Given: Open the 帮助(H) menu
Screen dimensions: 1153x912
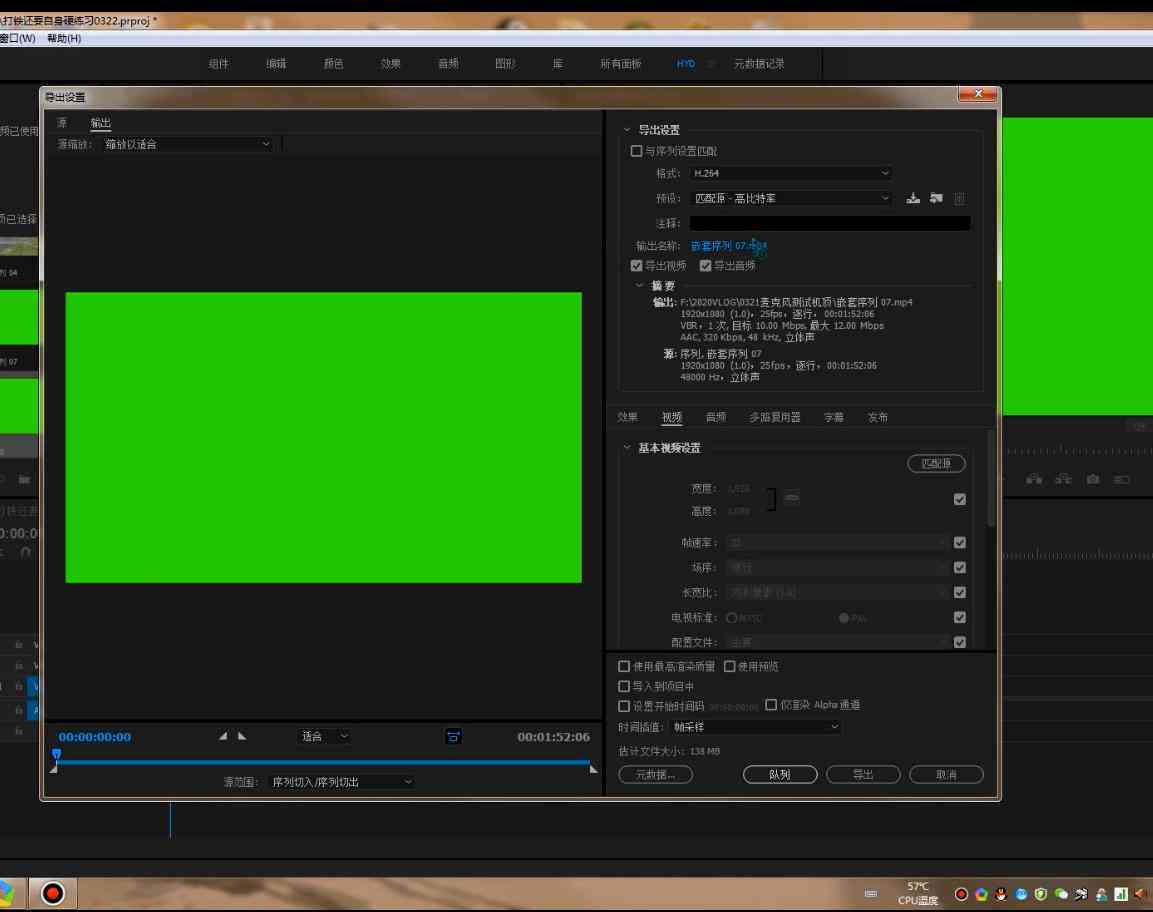Looking at the screenshot, I should pyautogui.click(x=64, y=38).
